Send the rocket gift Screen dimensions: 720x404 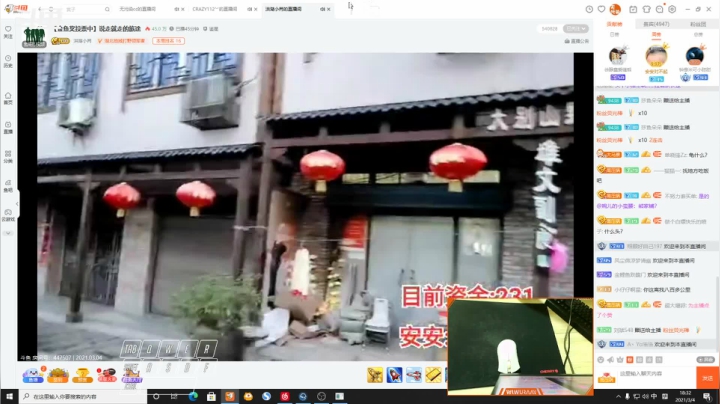[x=394, y=375]
